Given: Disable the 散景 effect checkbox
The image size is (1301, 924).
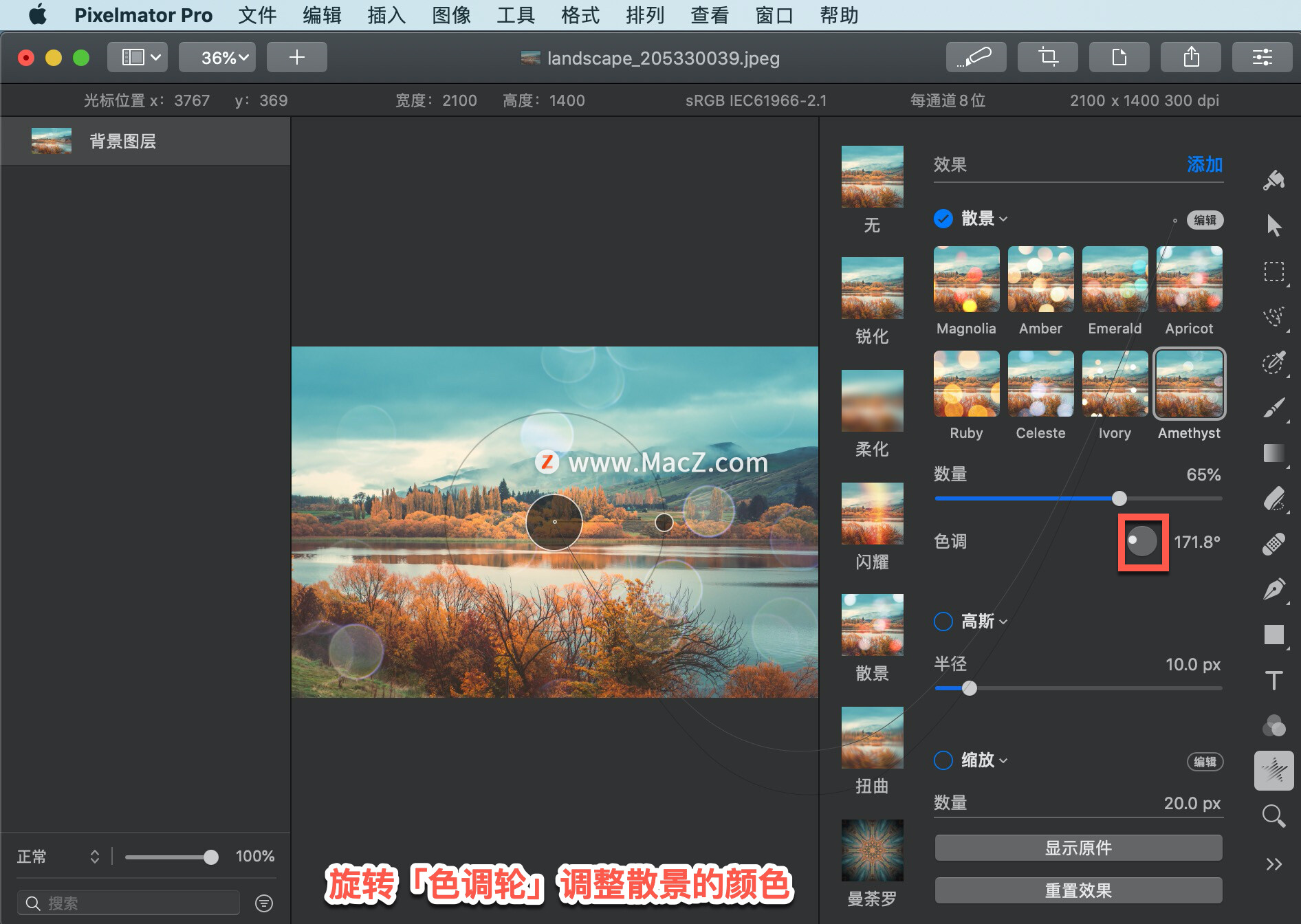Looking at the screenshot, I should [x=943, y=219].
